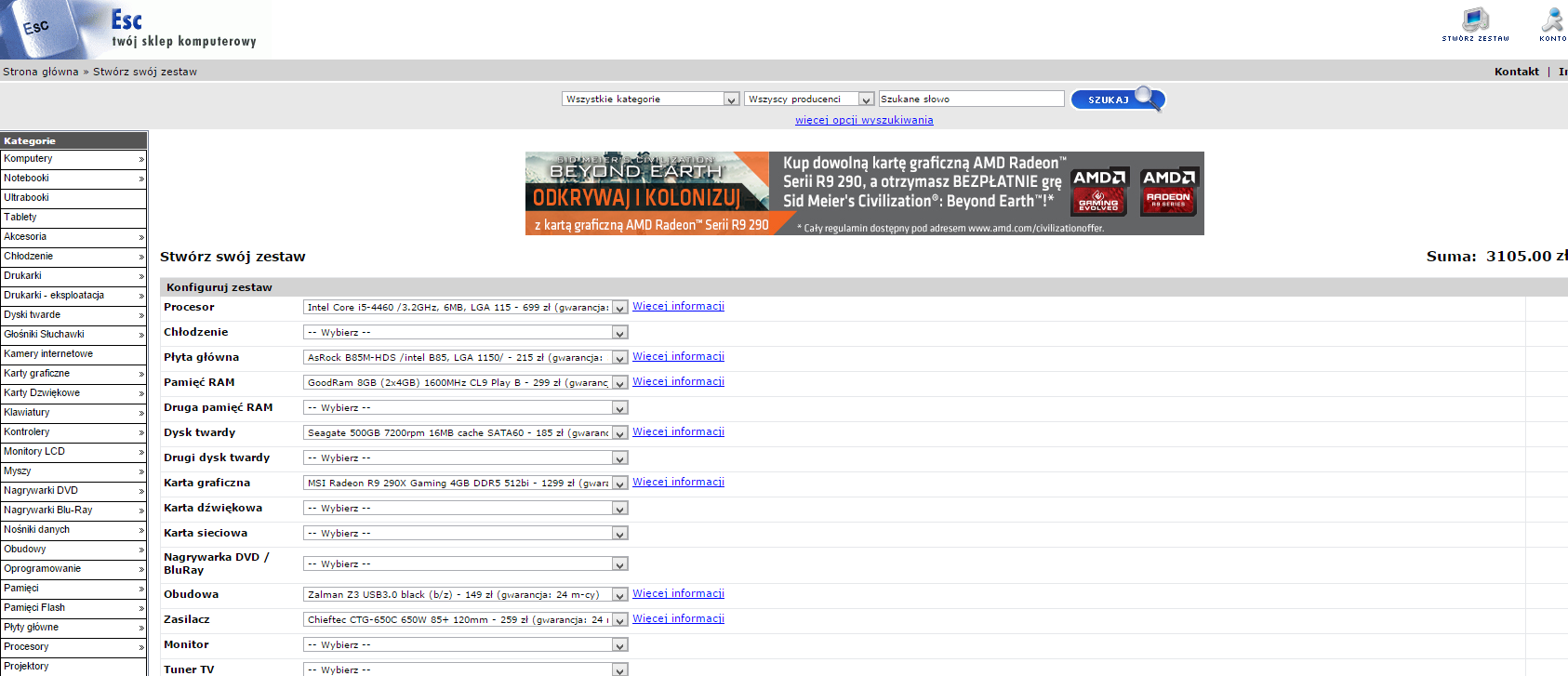The height and width of the screenshot is (676, 1568).
Task: Open Nagrywarki DVD category
Action: (x=73, y=491)
